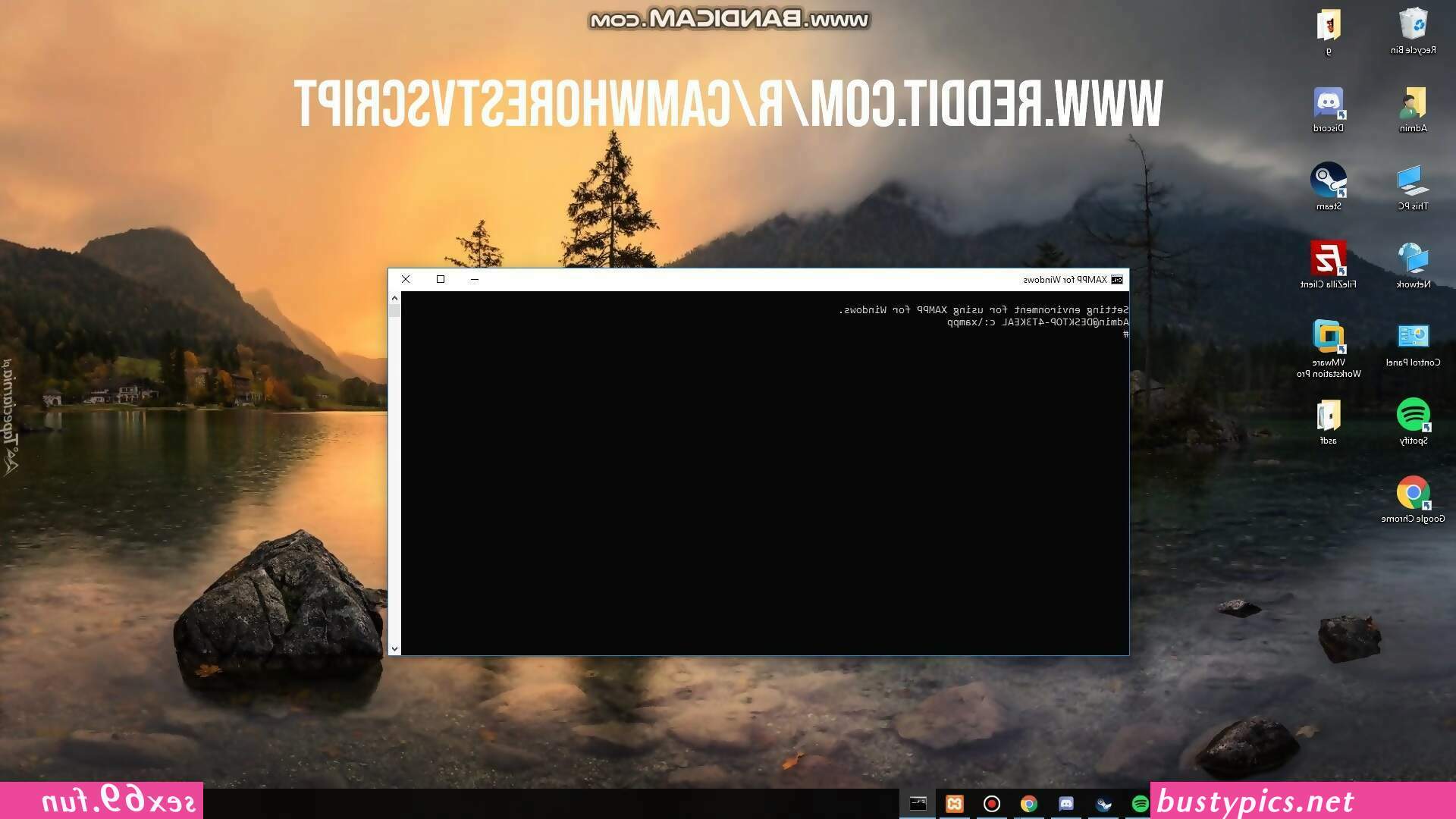This screenshot has width=1456, height=819.
Task: Switch to Spotify via the taskbar icon
Action: point(1140,804)
